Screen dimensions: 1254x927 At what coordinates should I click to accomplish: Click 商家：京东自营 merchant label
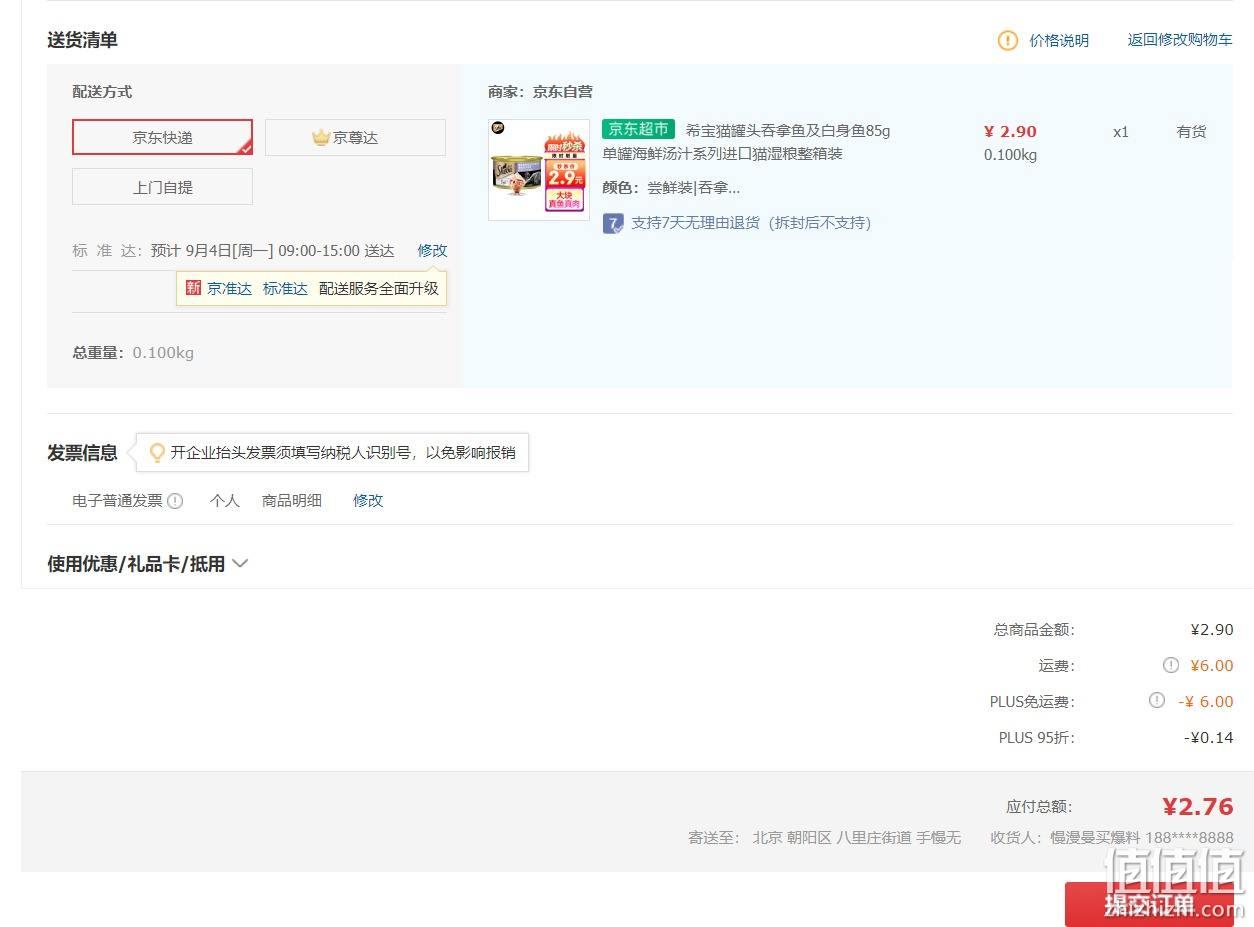(540, 92)
